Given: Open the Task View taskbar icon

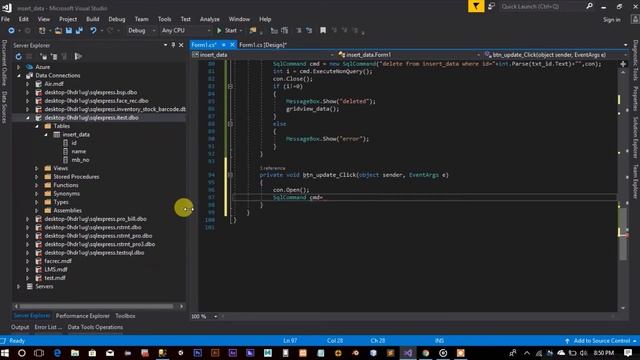Looking at the screenshot, I should pyautogui.click(x=39, y=353).
